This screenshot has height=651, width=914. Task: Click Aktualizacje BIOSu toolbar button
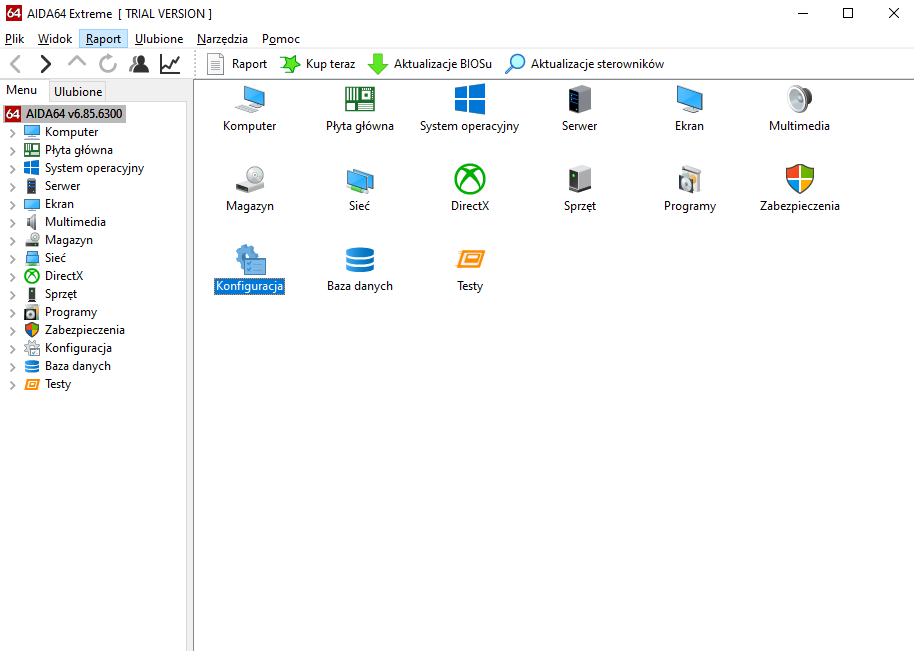pos(430,64)
